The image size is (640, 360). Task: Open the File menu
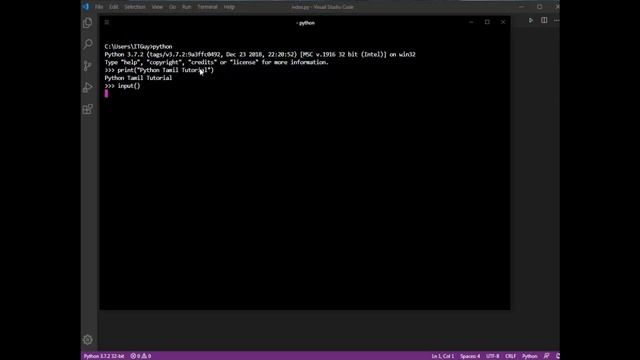99,7
